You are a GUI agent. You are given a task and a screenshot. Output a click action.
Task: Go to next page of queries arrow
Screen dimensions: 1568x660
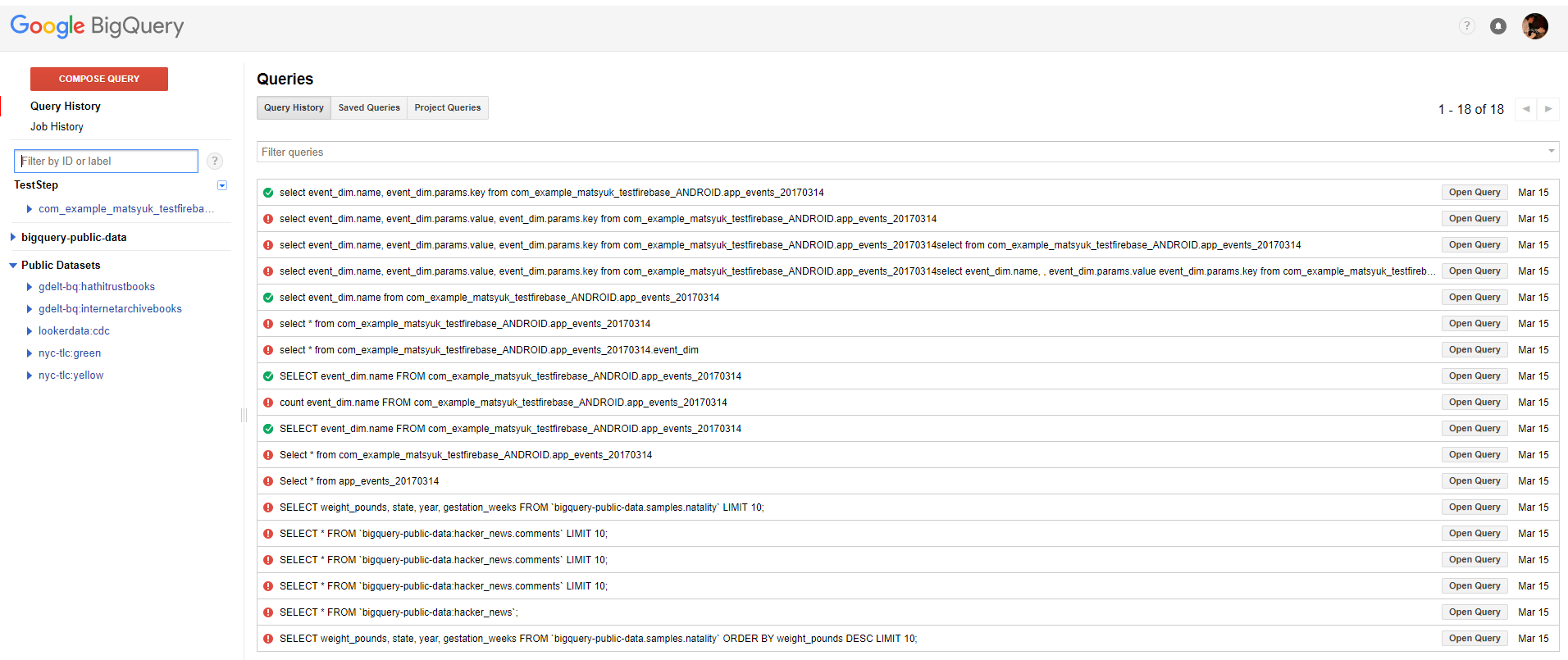(1548, 109)
